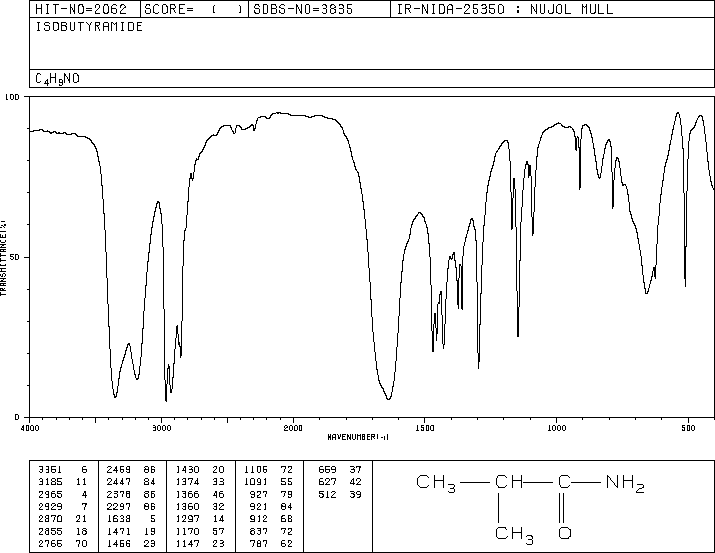Select the WAVENUMBER x-axis title
The image size is (715, 553).
tap(358, 437)
